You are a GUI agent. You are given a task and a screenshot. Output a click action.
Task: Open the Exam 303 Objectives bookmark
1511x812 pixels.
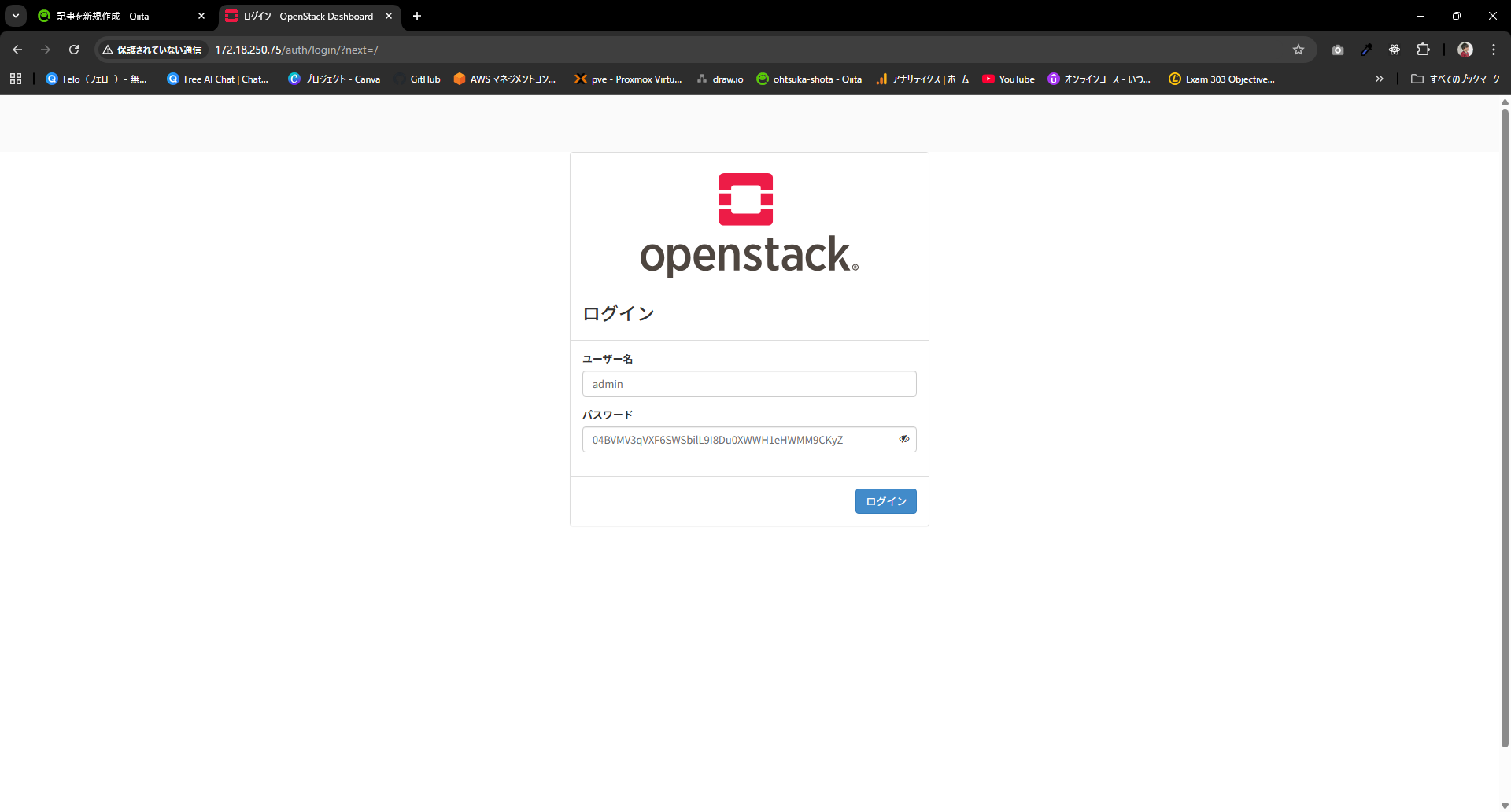pos(1221,79)
